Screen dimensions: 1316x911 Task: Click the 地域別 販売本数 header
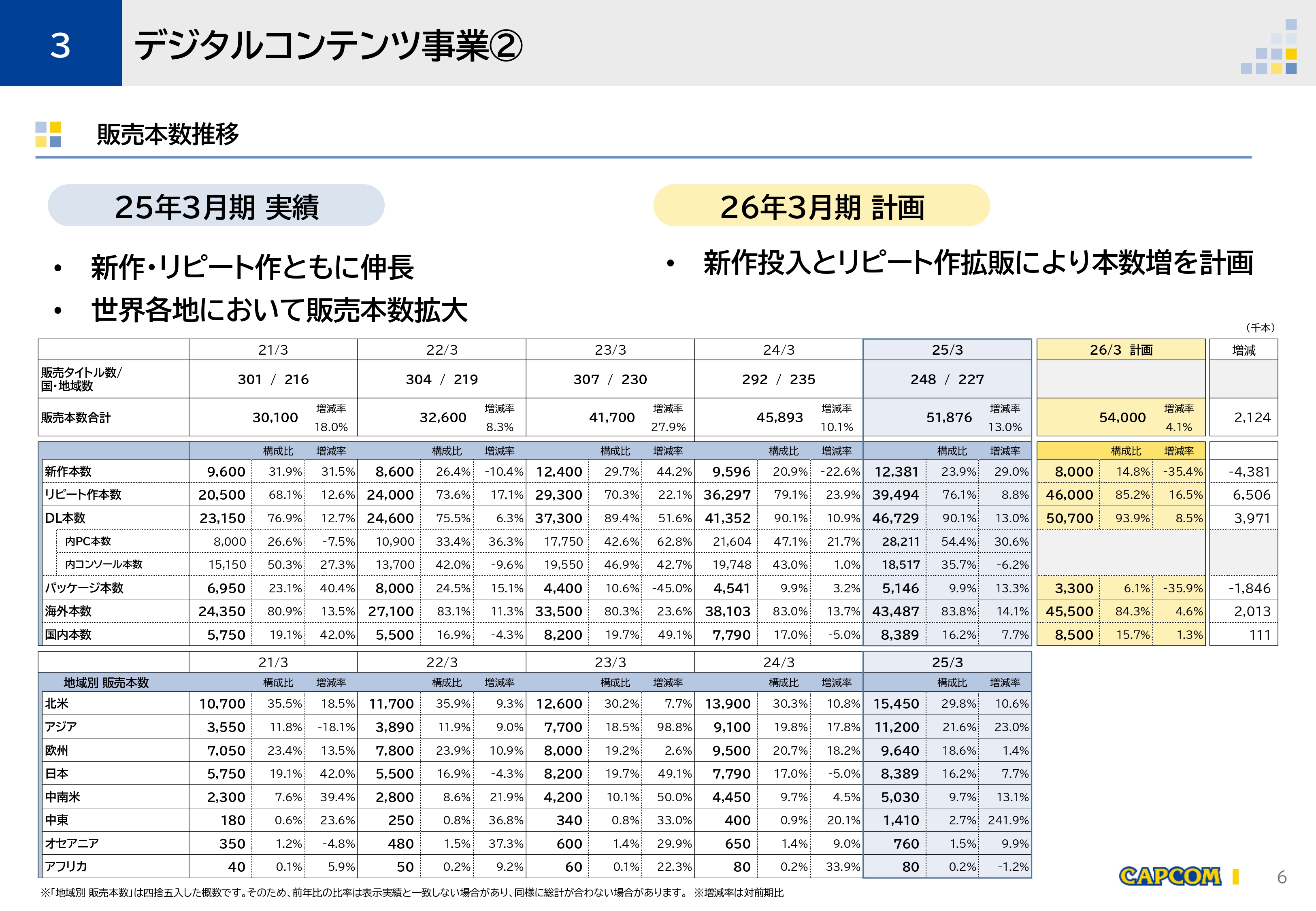coord(106,682)
